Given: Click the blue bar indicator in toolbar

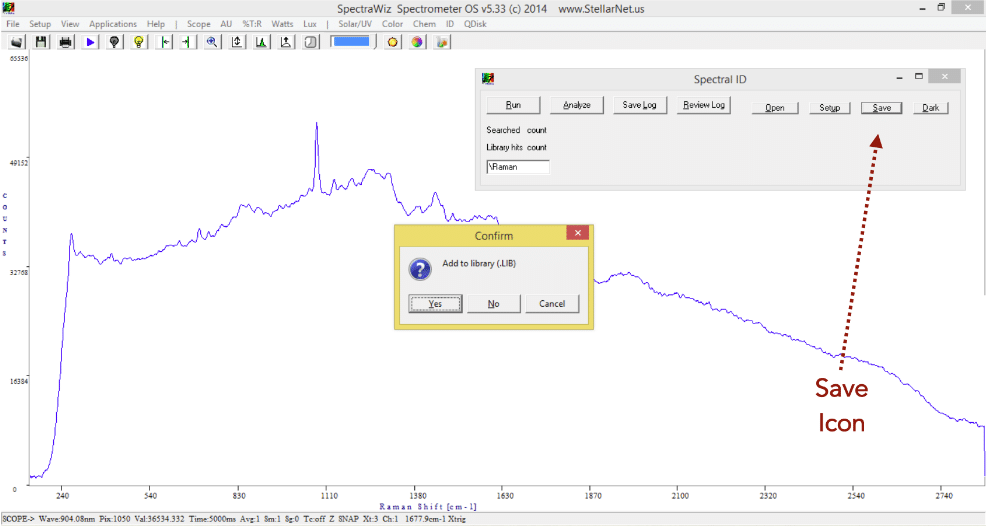Looking at the screenshot, I should (351, 42).
